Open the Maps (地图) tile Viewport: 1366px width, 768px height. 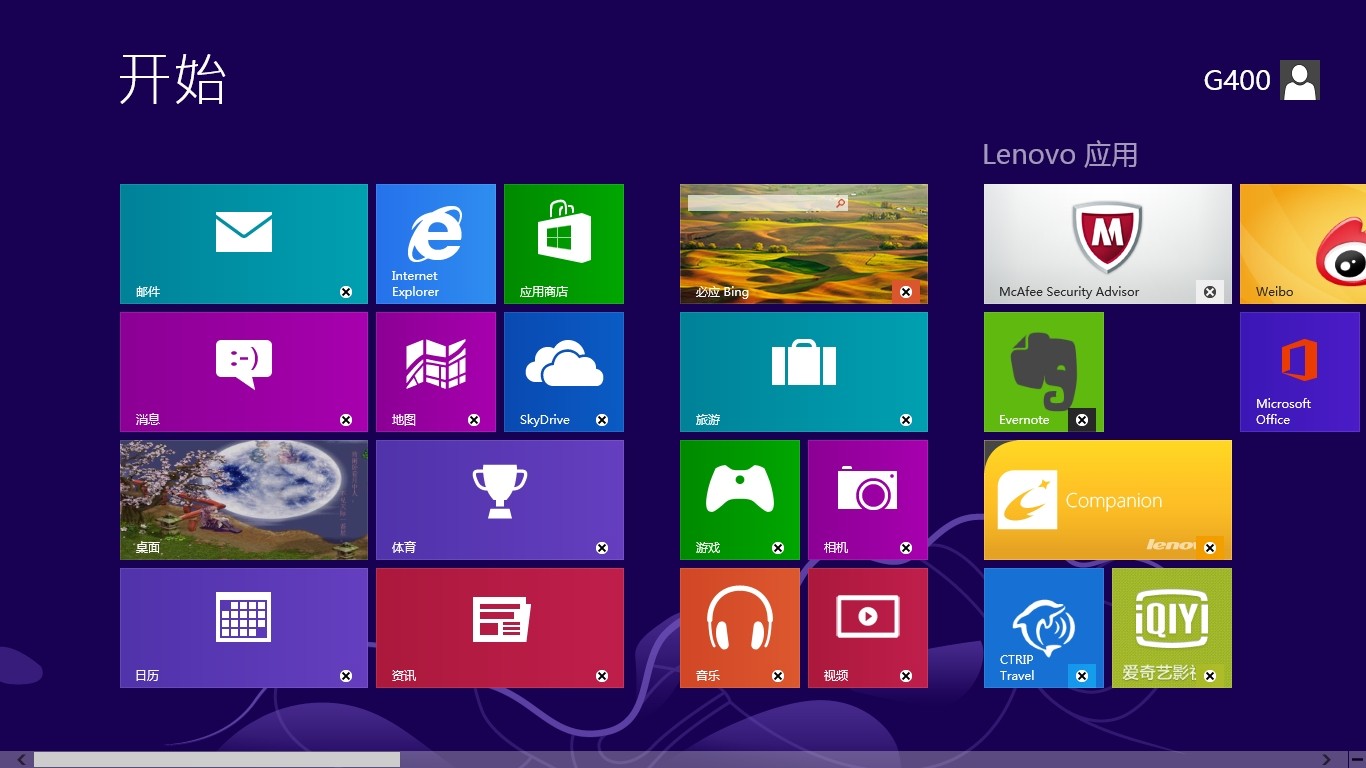tap(436, 372)
